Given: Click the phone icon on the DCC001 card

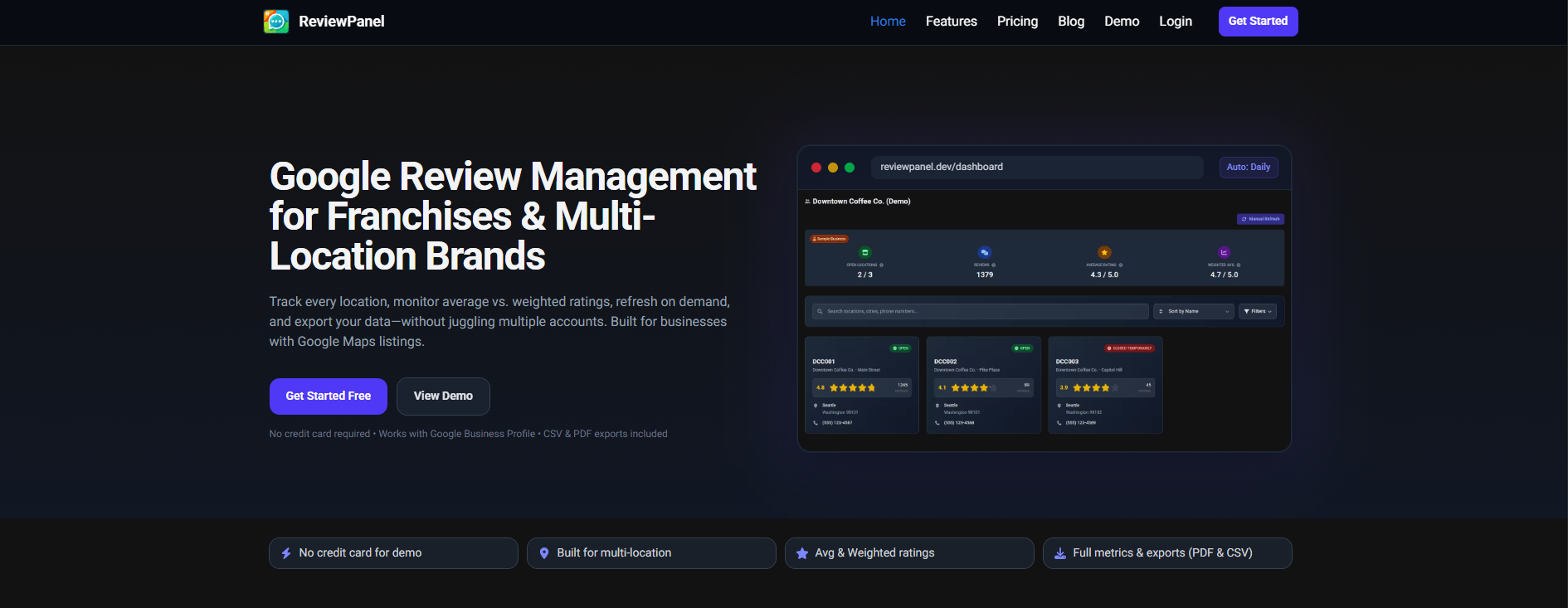Looking at the screenshot, I should click(x=816, y=423).
